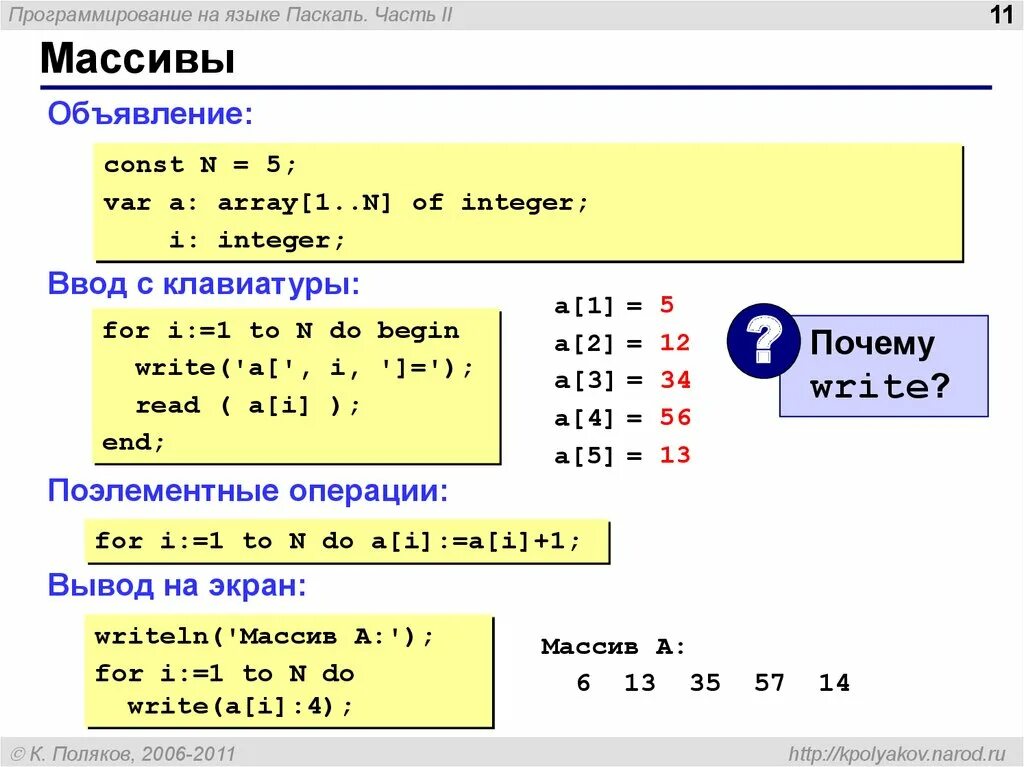Click the red value 13 for a[5]
Image resolution: width=1024 pixels, height=767 pixels.
tap(675, 455)
